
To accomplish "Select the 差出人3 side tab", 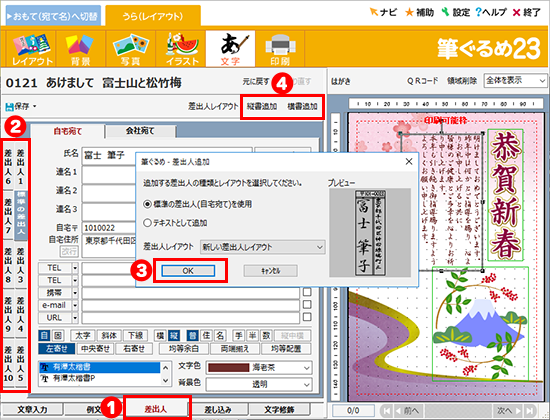I will (21, 265).
